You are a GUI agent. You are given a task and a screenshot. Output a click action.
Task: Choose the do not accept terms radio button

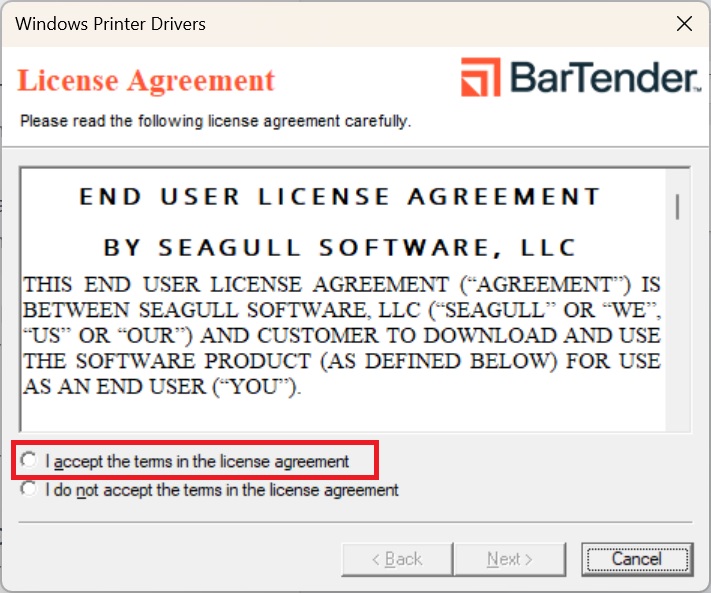point(29,489)
